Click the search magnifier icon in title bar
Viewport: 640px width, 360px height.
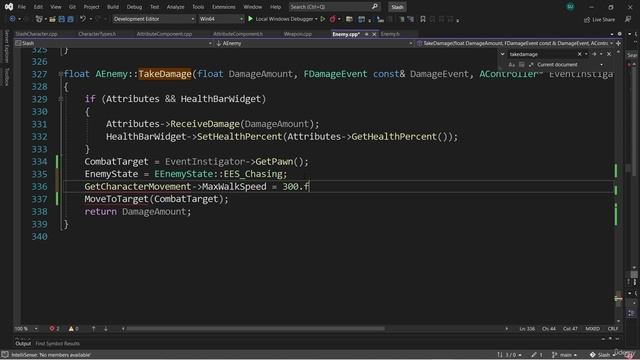375,7
